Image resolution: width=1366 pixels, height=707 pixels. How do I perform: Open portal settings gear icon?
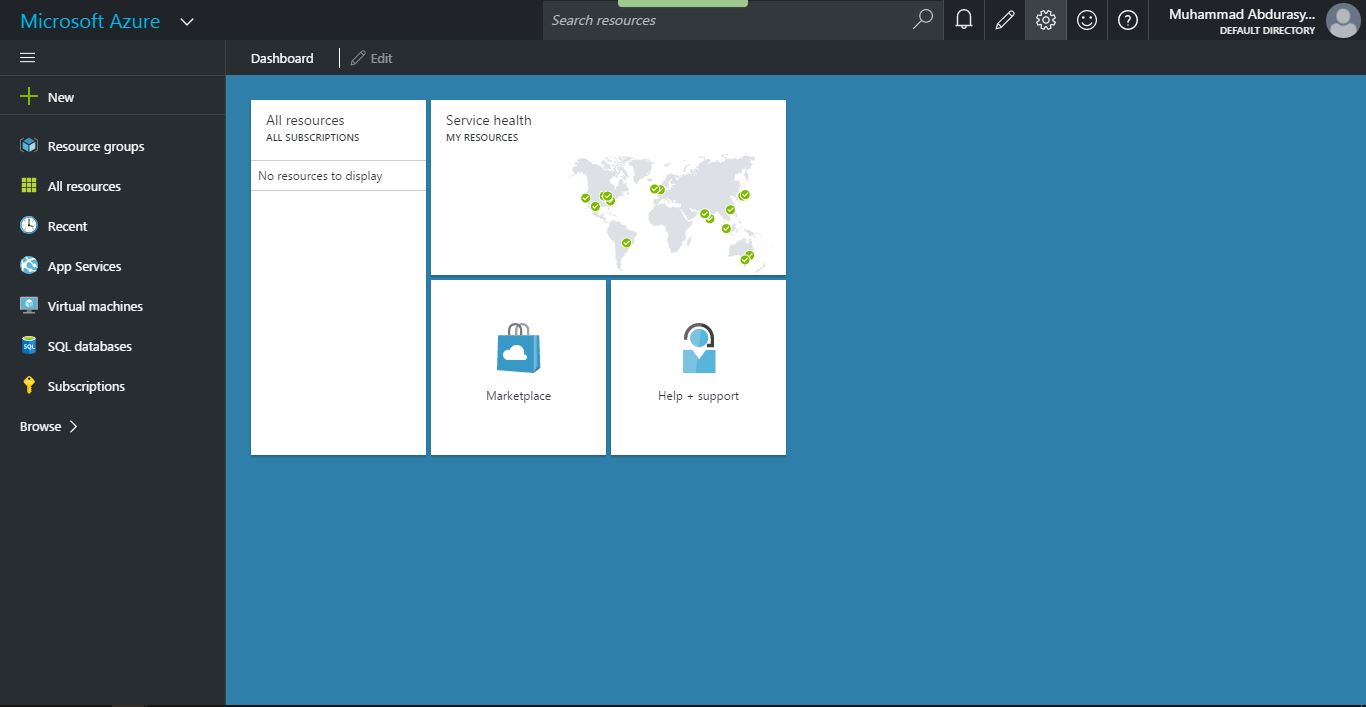1046,20
